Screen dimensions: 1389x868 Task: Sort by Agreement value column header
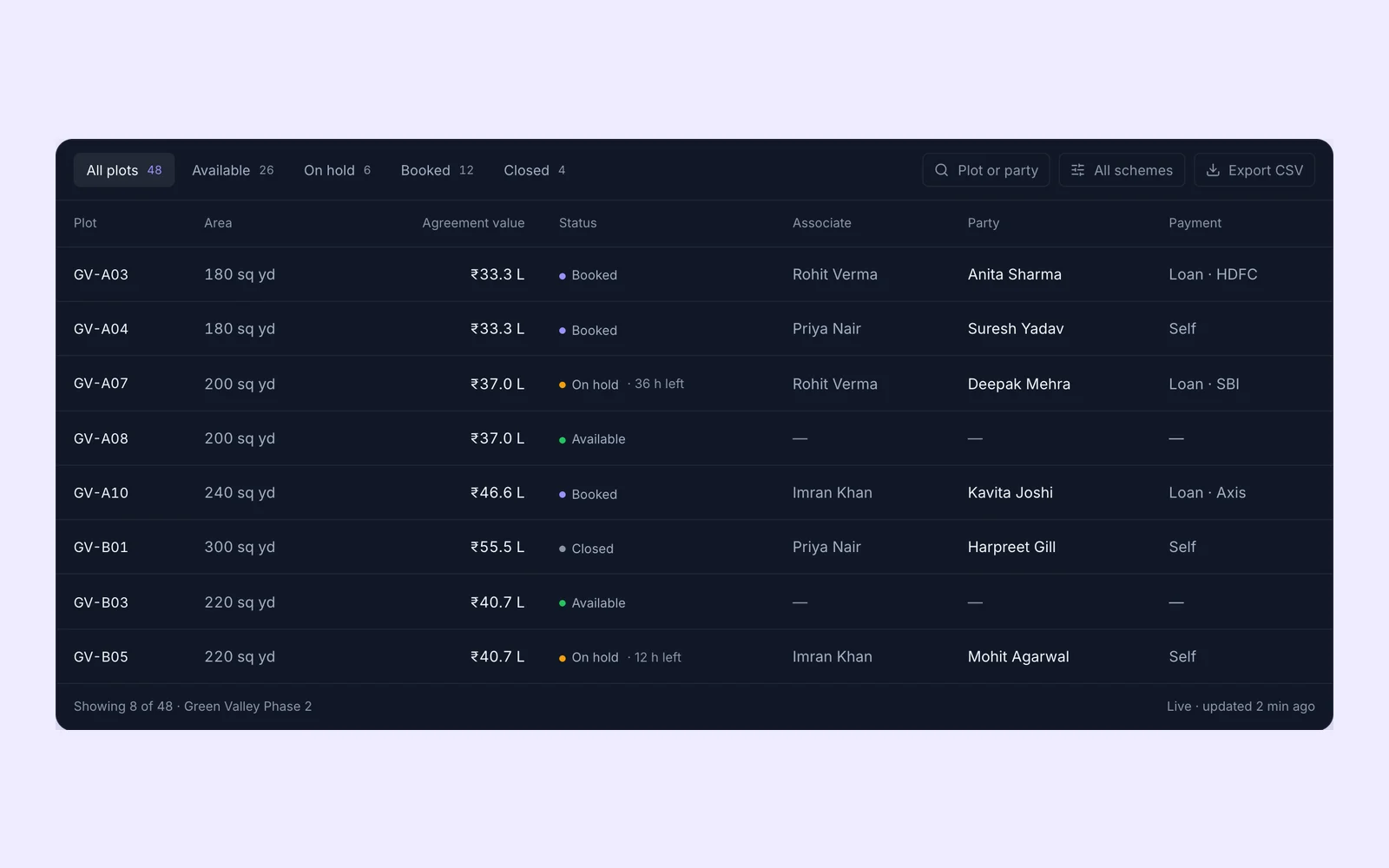(473, 223)
